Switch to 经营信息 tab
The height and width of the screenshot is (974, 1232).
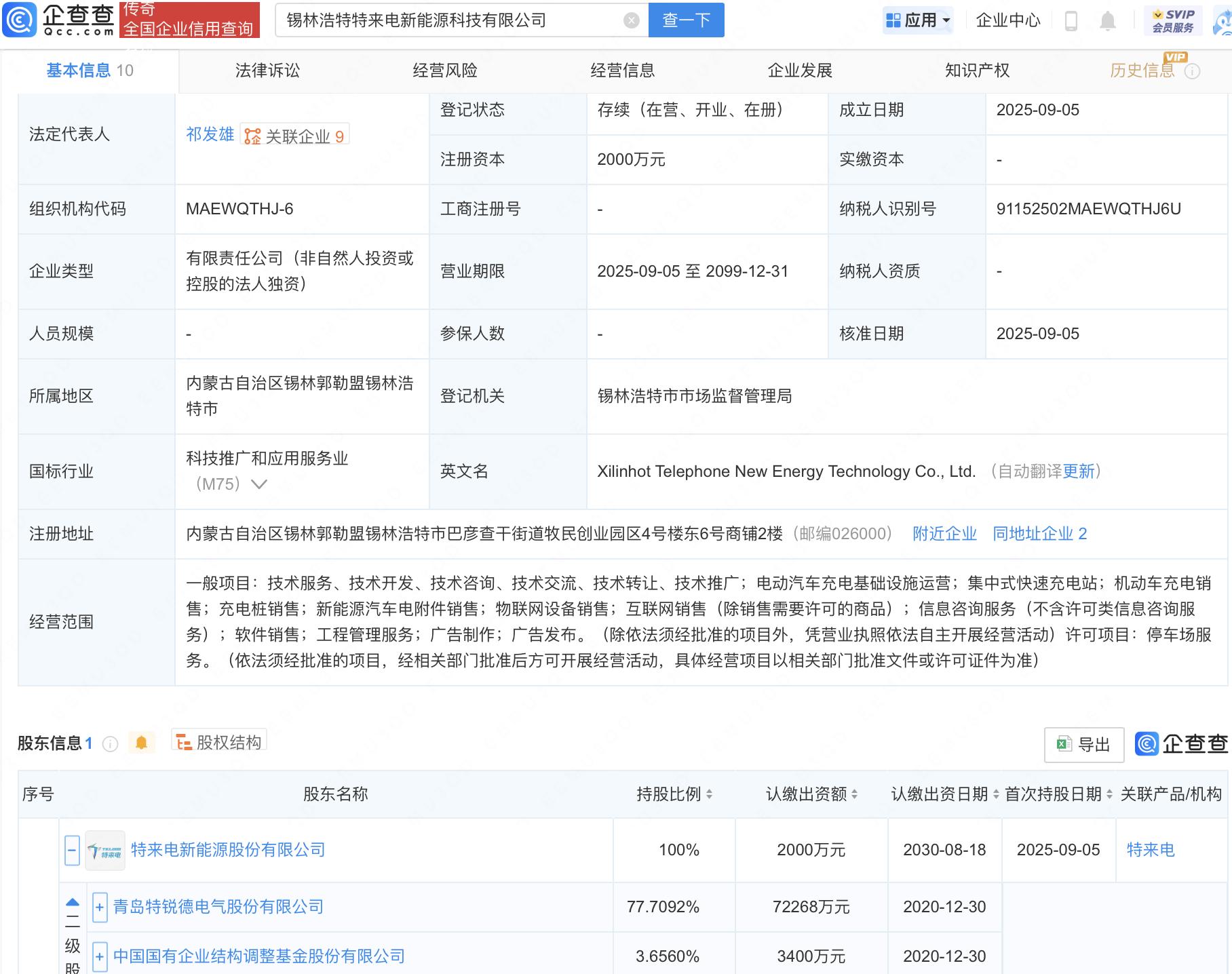(x=623, y=71)
